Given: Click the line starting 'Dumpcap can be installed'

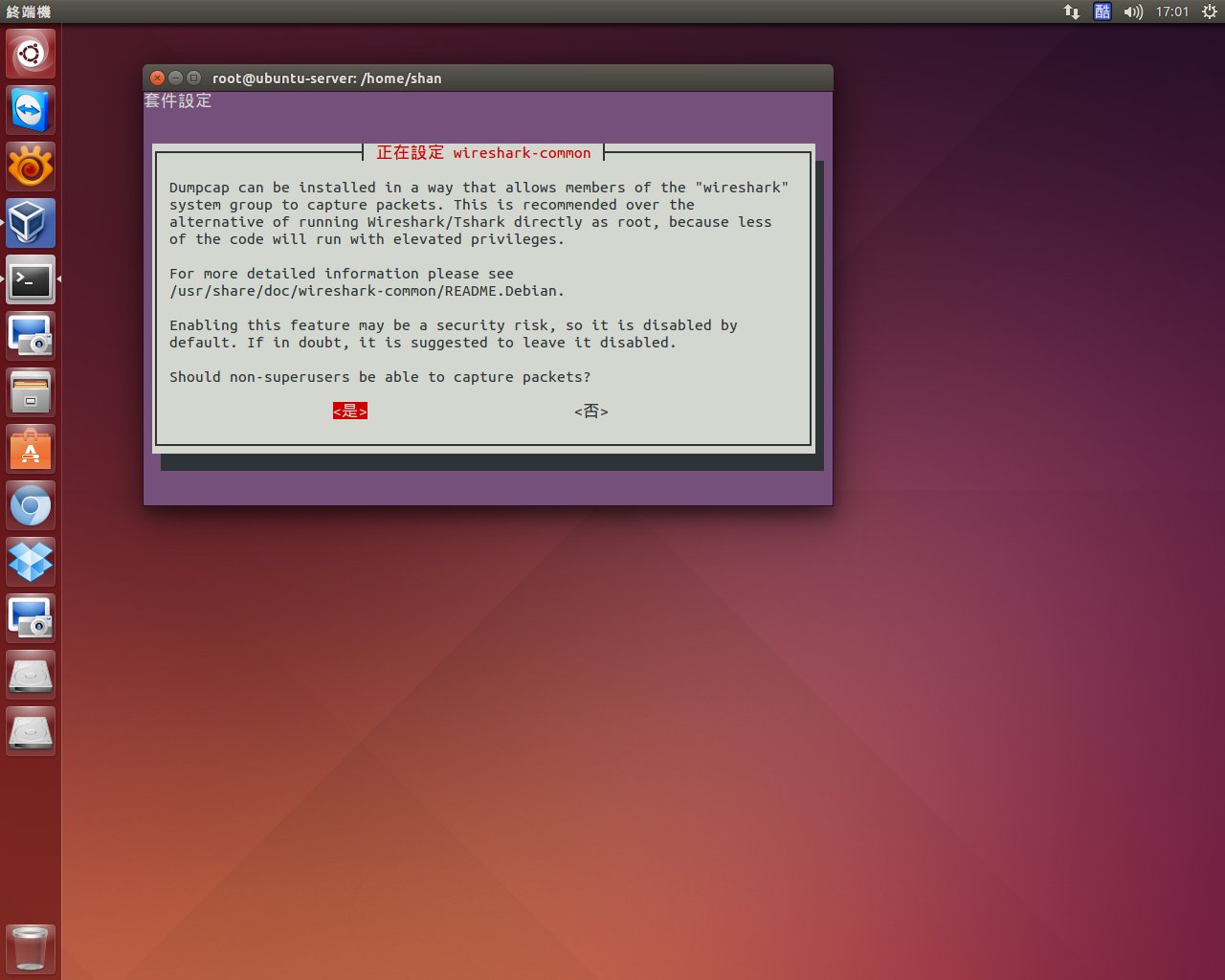Looking at the screenshot, I should (x=479, y=188).
